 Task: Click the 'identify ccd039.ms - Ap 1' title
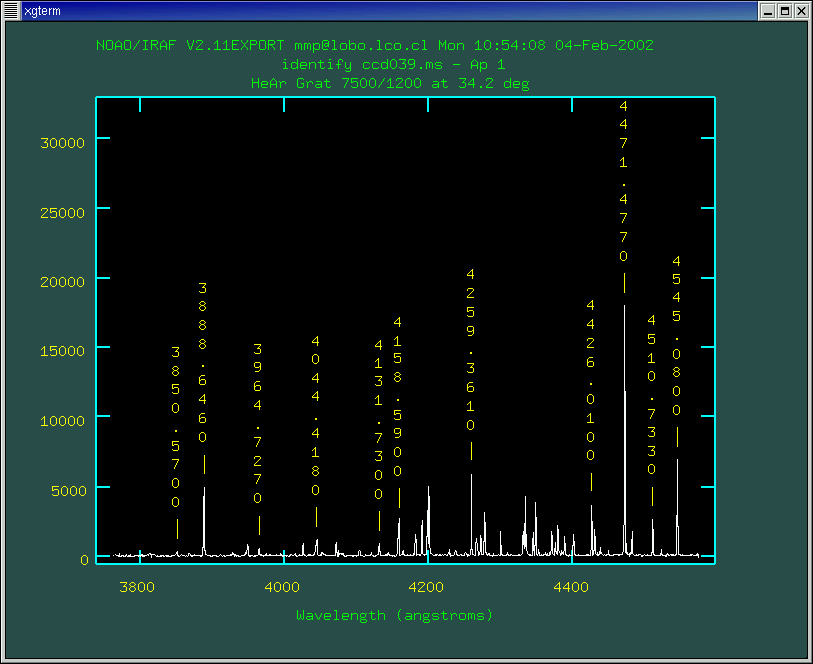click(393, 65)
